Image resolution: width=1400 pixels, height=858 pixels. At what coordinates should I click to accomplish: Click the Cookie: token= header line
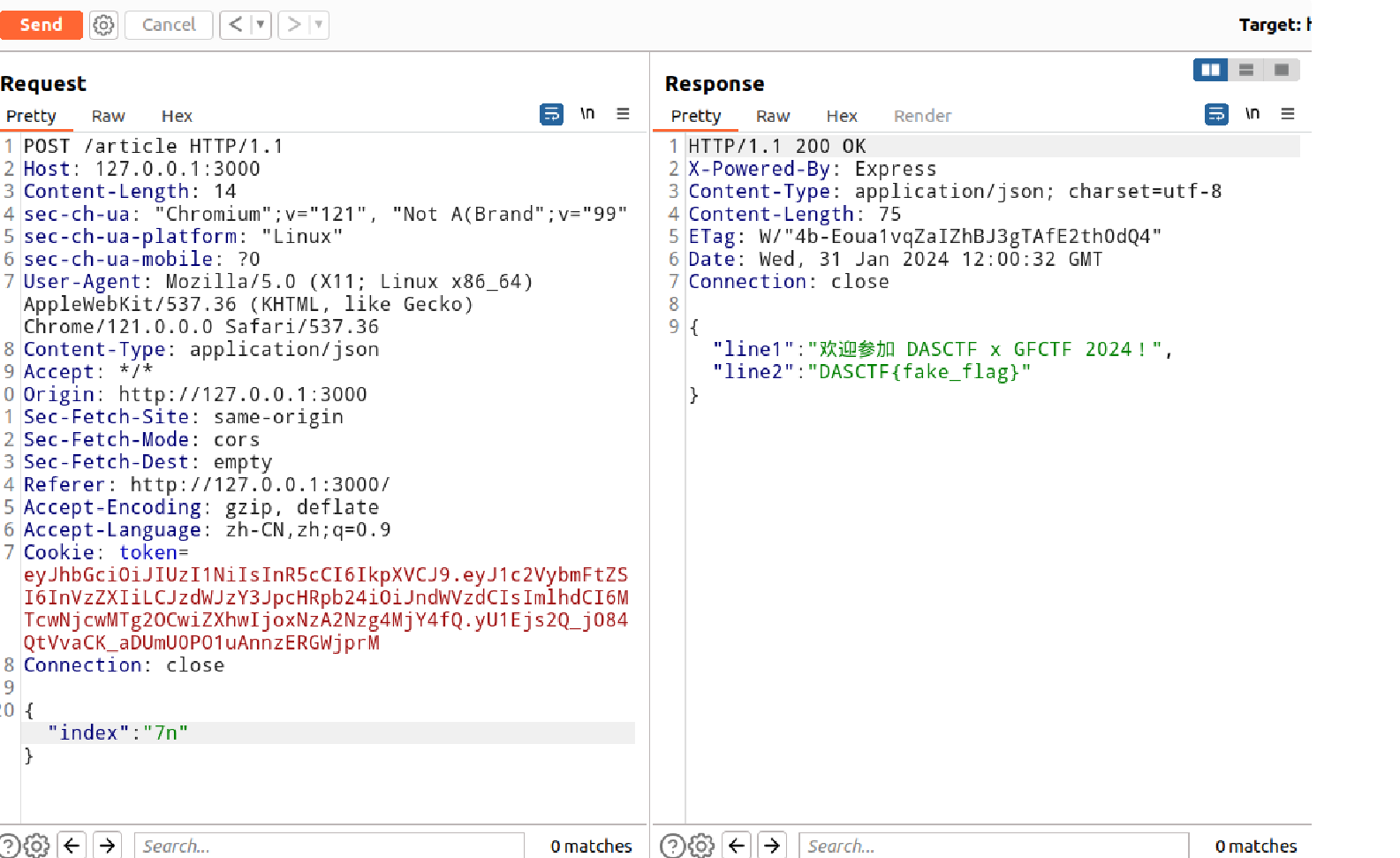click(106, 552)
